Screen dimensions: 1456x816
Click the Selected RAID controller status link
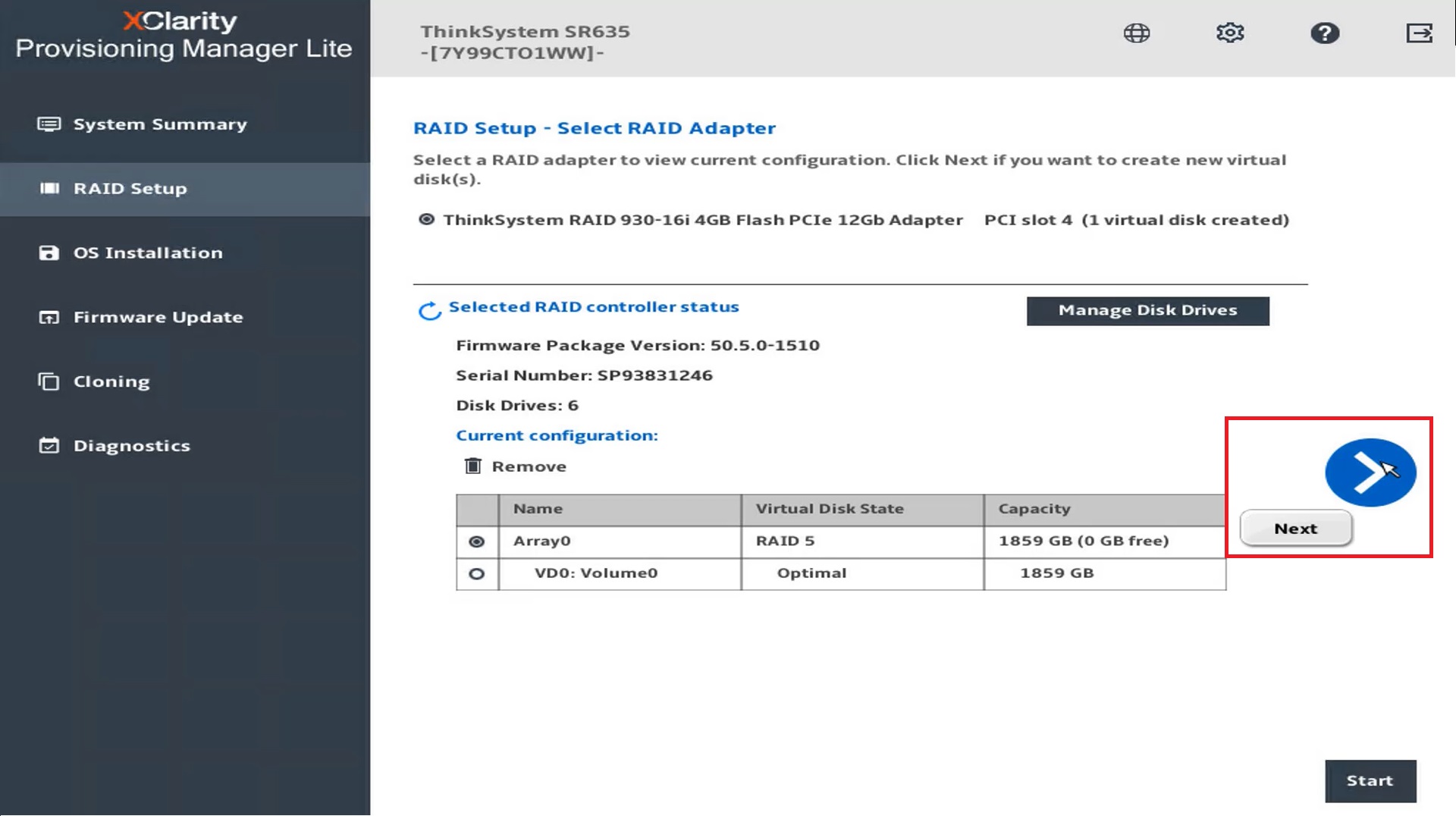[x=594, y=306]
